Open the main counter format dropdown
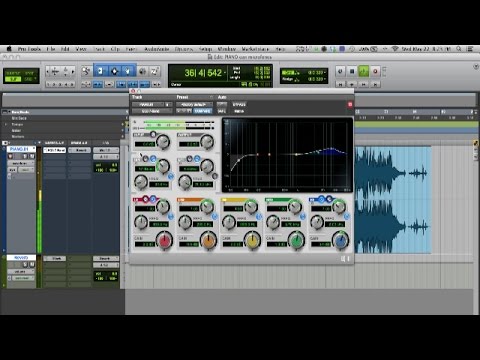This screenshot has width=480, height=360. 225,72
